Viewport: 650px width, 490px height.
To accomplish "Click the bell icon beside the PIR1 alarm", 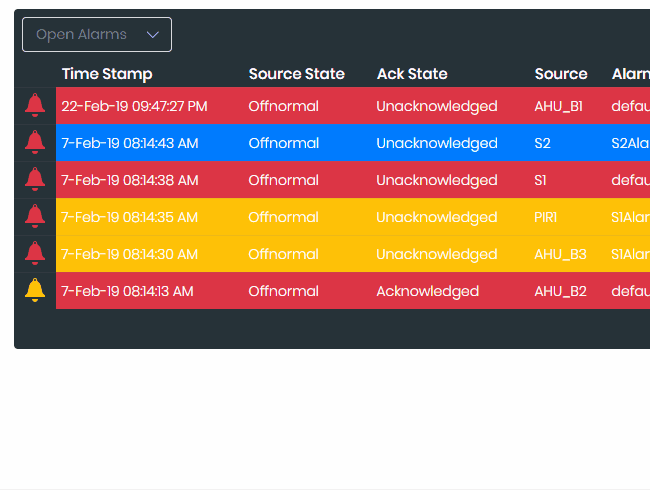I will (x=35, y=216).
